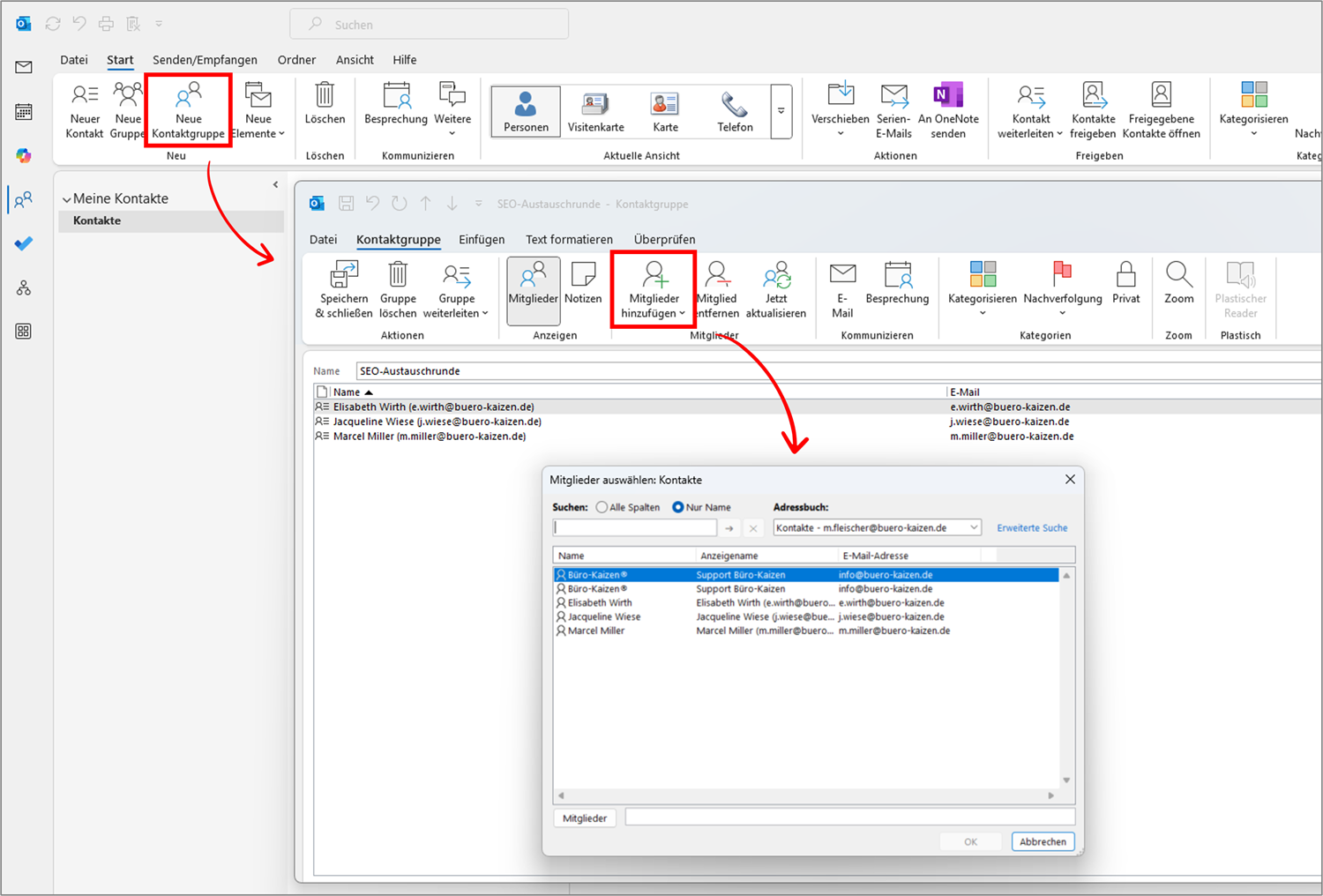
Task: Click Jetzt aktualisieren icon
Action: (x=776, y=275)
